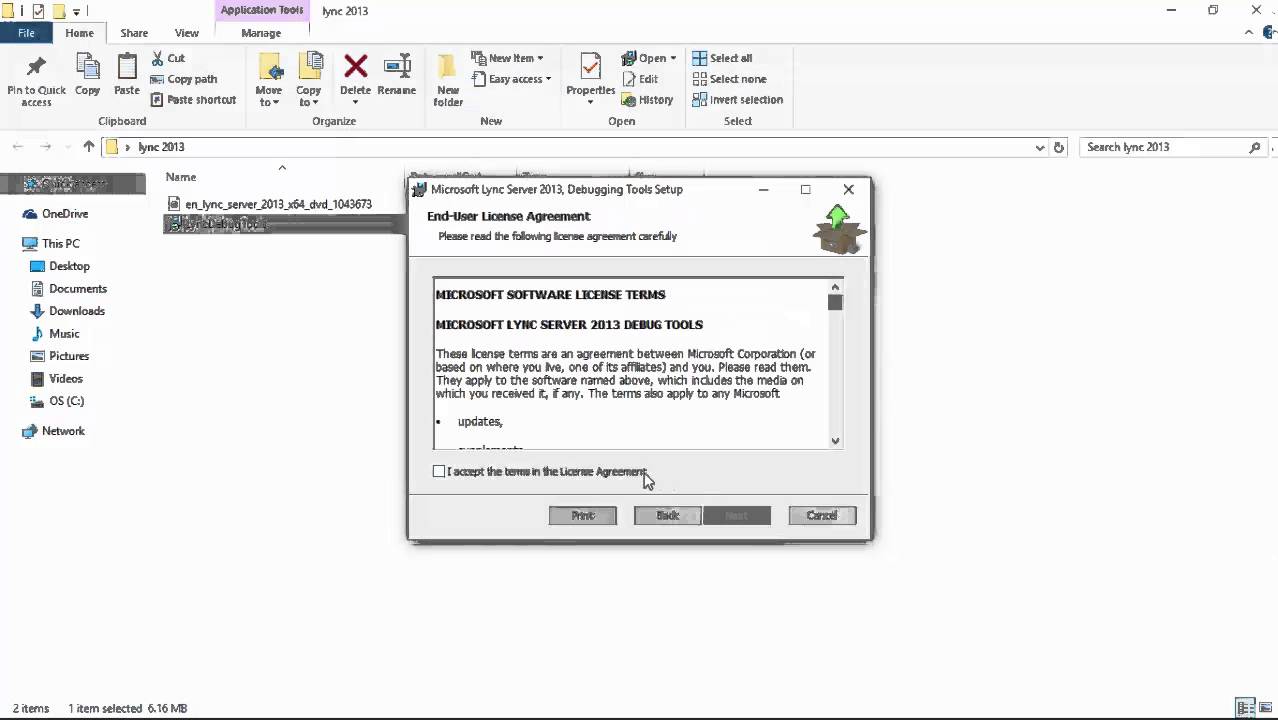Click Application Tools contextual tab
1278x720 pixels.
262,10
